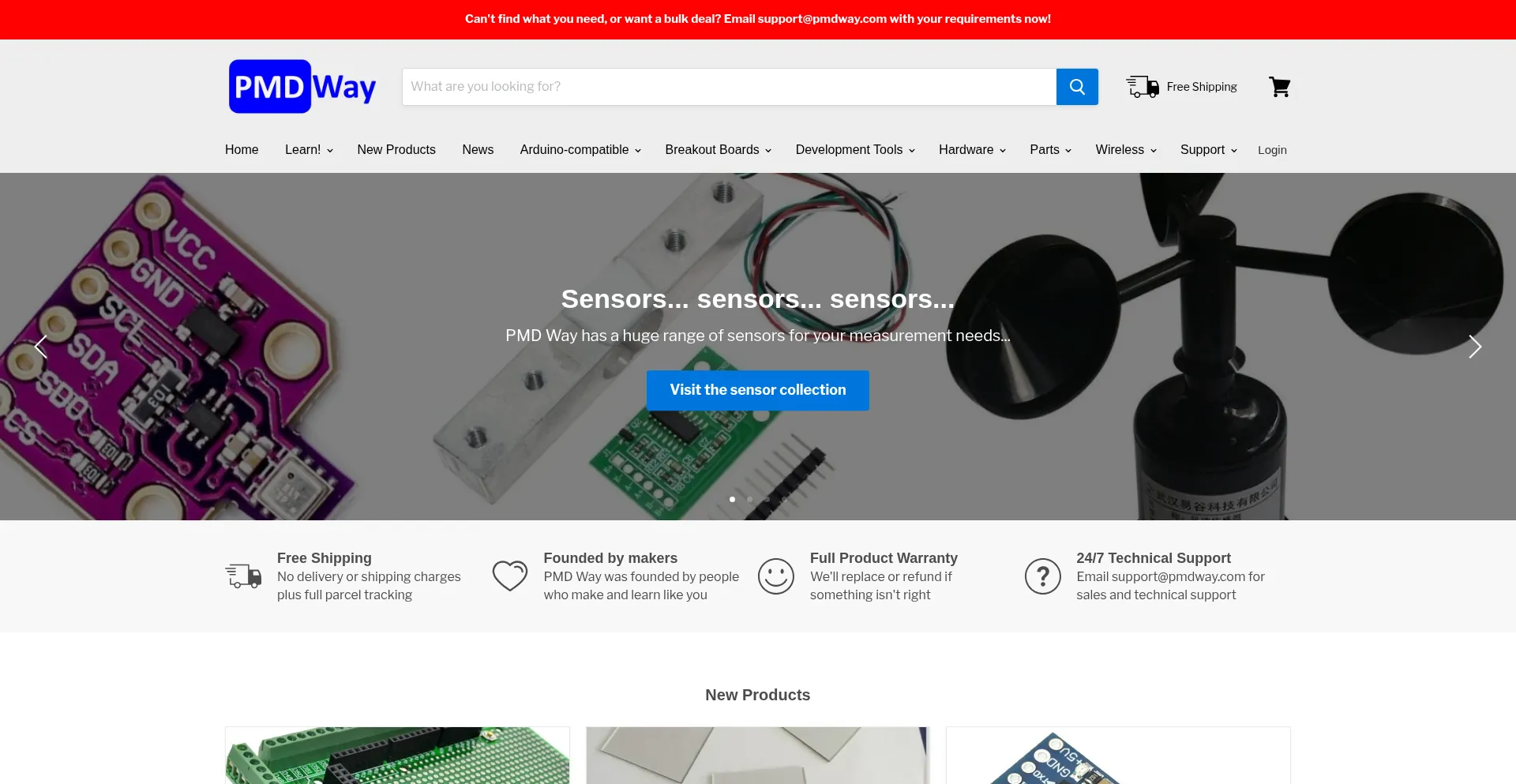The image size is (1516, 784).
Task: Focus the 'What are you looking for?' search field
Action: click(x=729, y=87)
